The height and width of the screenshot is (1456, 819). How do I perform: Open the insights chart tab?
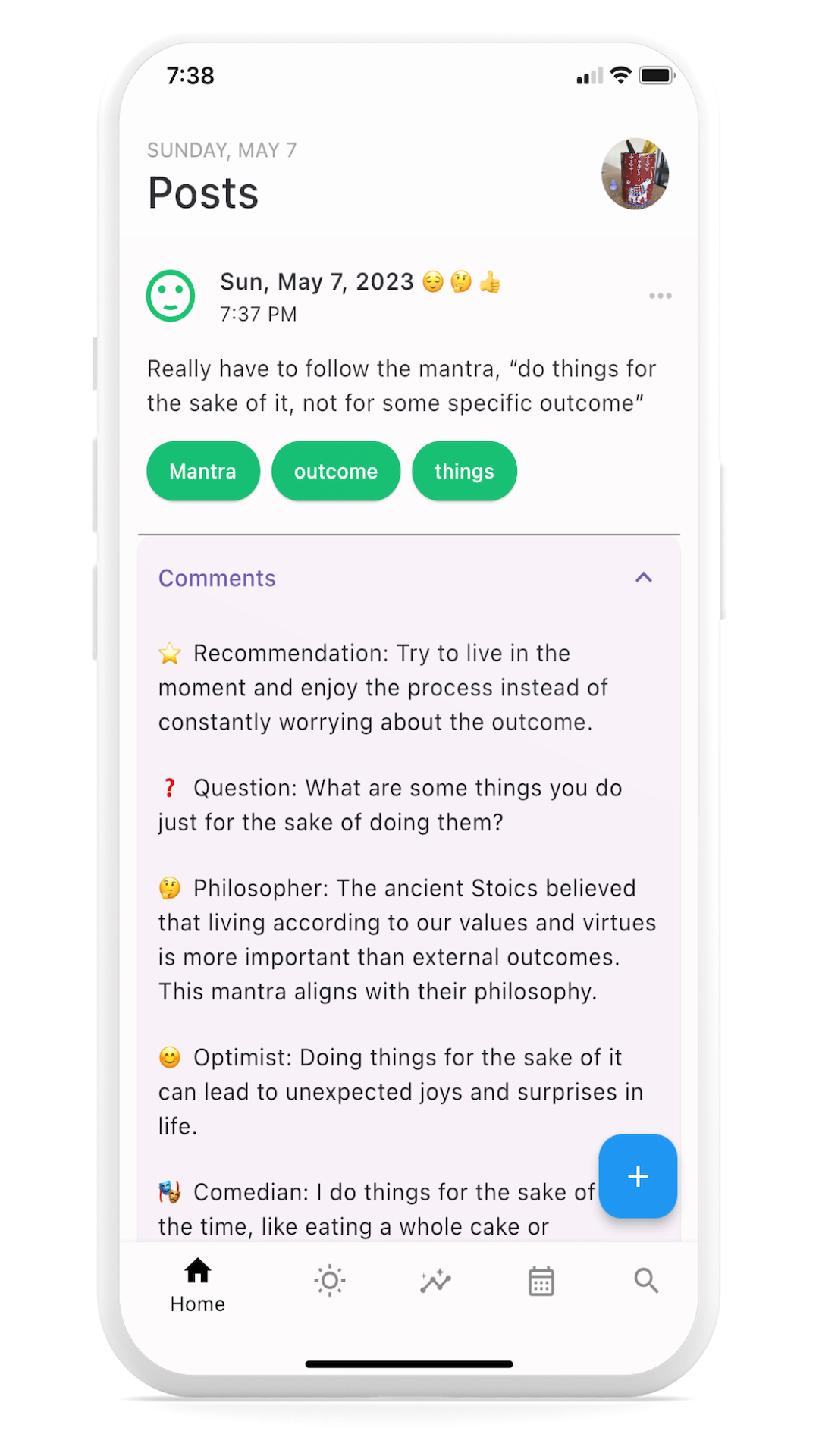[x=436, y=1281]
